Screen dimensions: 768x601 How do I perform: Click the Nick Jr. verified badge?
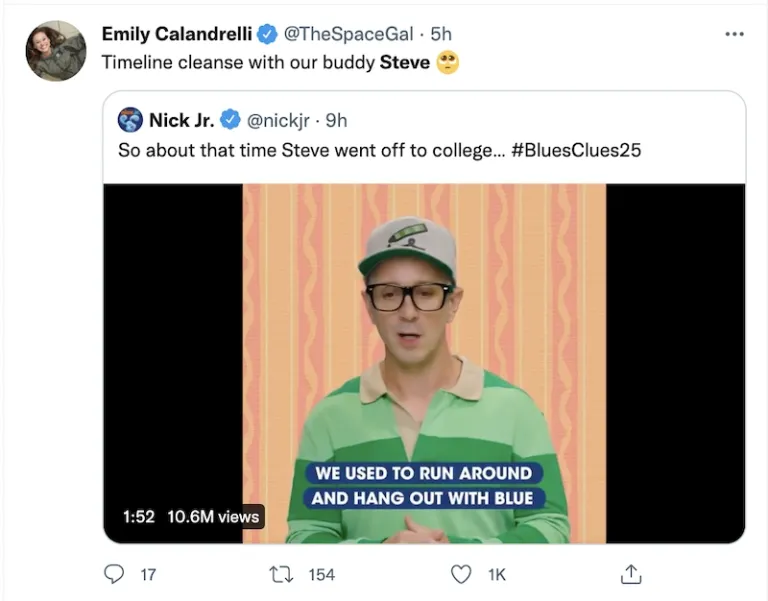(x=230, y=121)
